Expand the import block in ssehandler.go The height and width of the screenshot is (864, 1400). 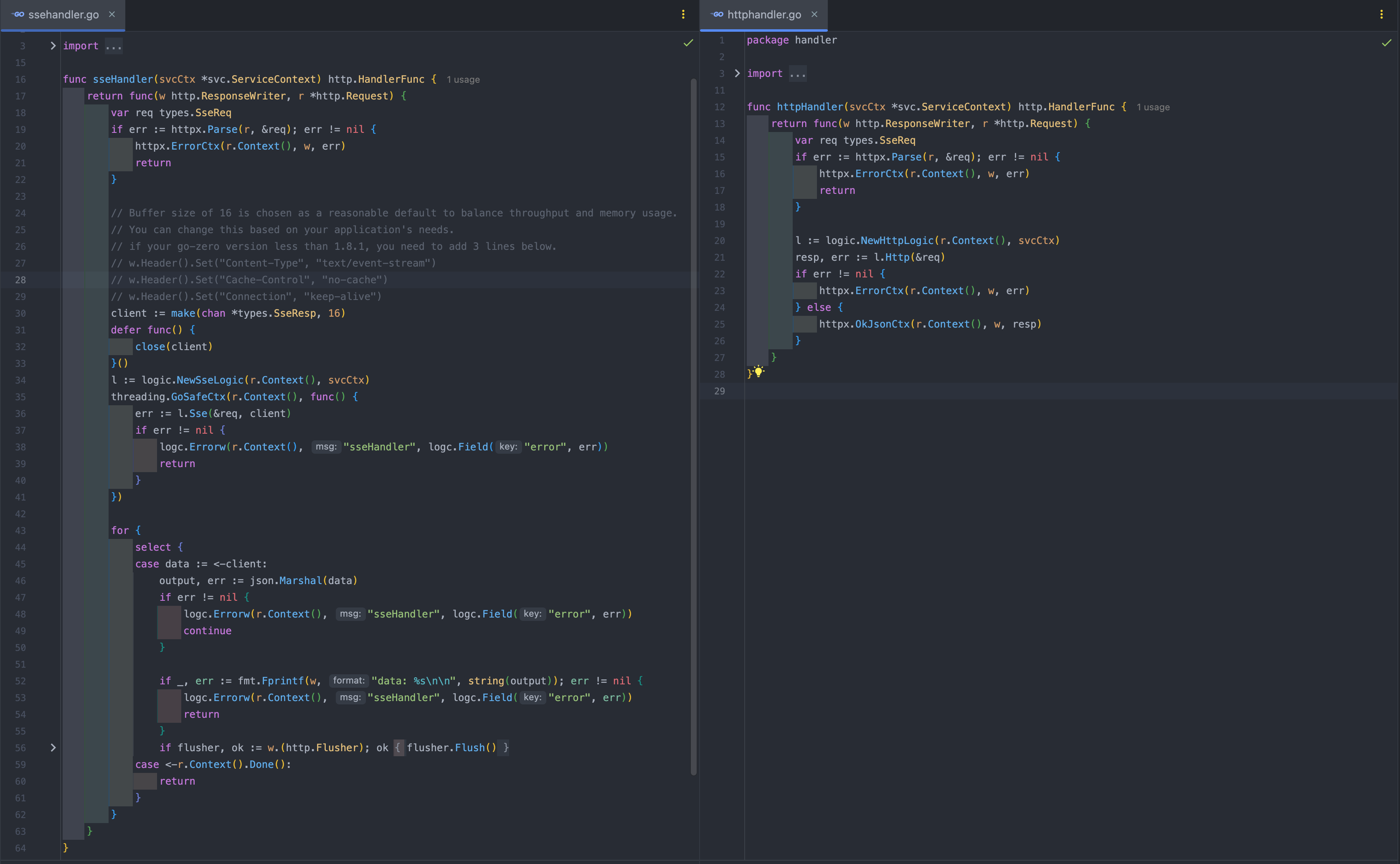pos(53,46)
